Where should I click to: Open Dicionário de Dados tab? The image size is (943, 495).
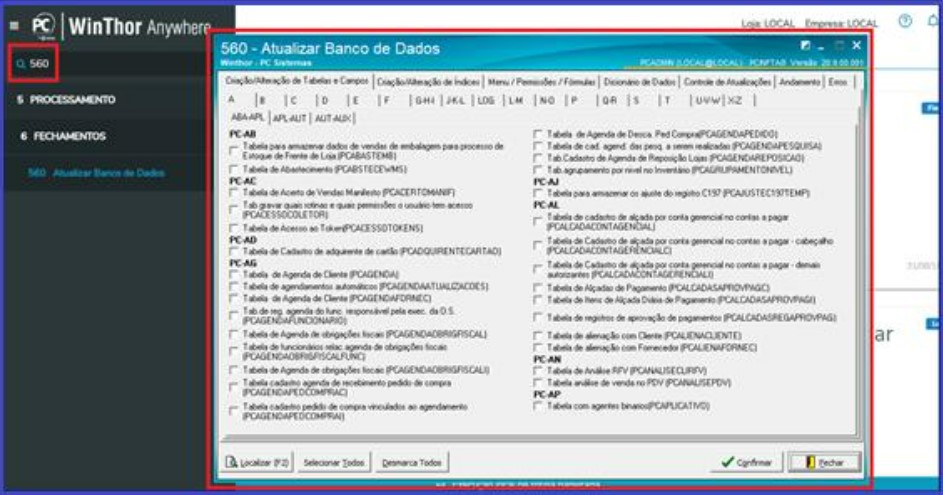click(639, 82)
